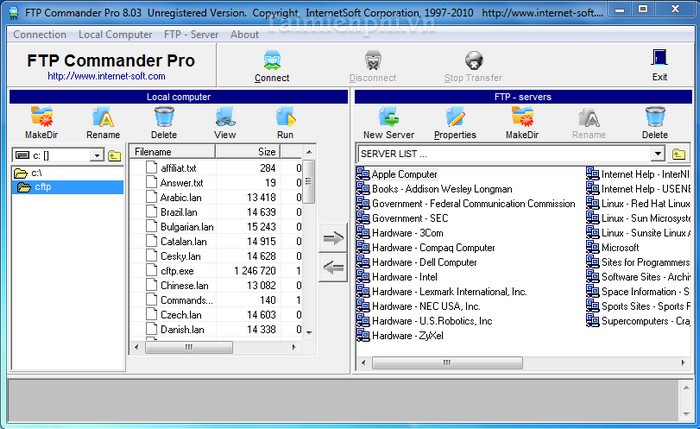Click download left-arrow transfer button

[x=333, y=268]
